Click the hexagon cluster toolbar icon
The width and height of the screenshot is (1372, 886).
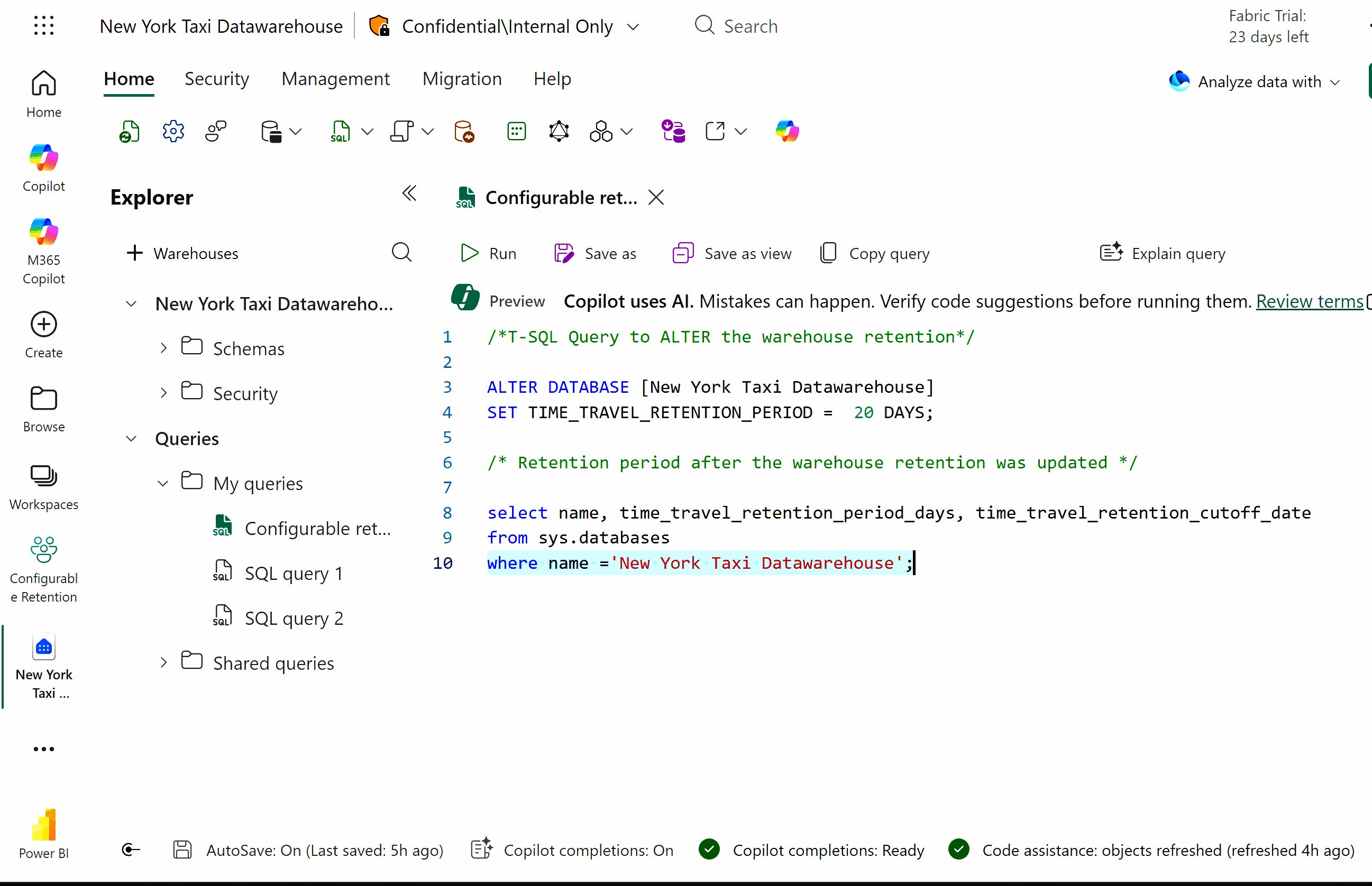point(601,132)
